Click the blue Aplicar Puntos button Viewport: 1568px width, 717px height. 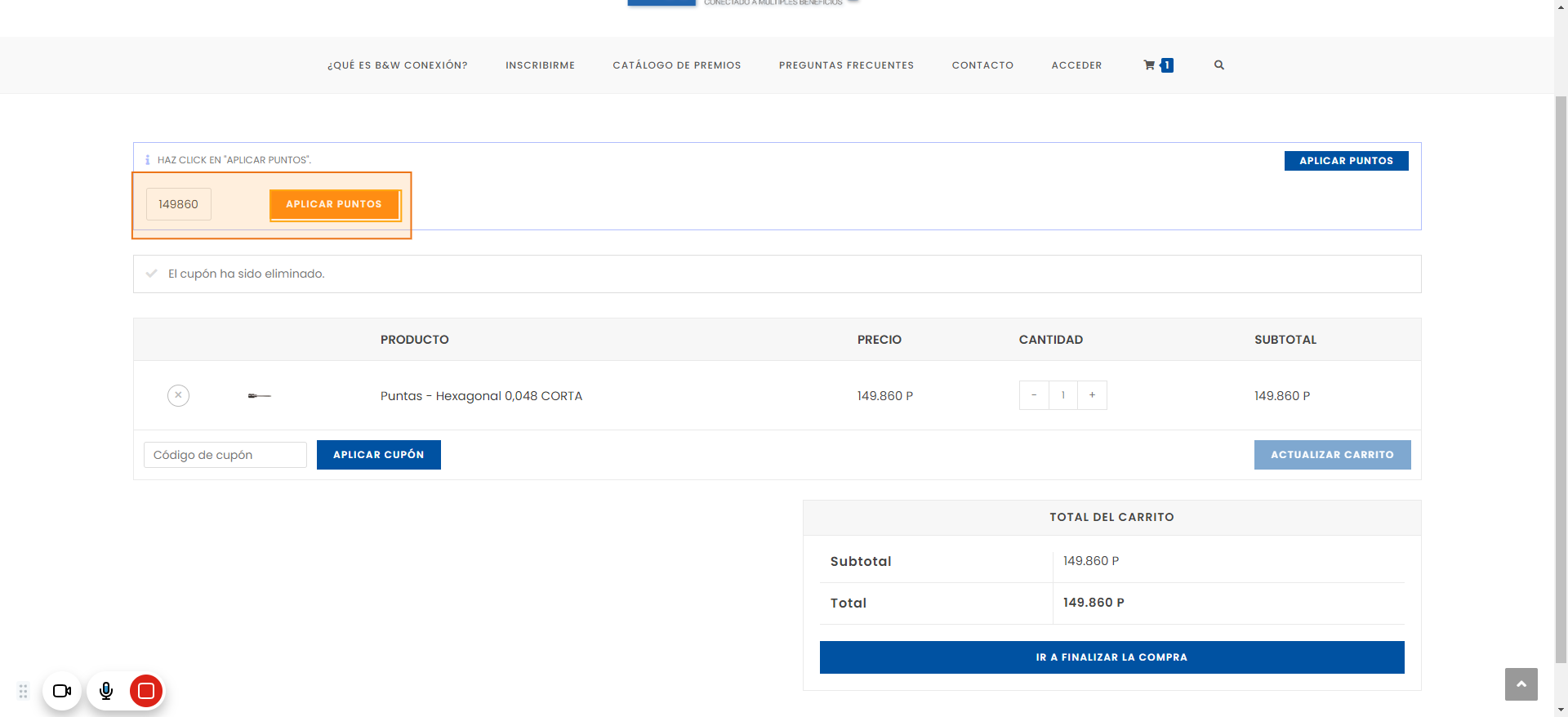coord(1346,161)
